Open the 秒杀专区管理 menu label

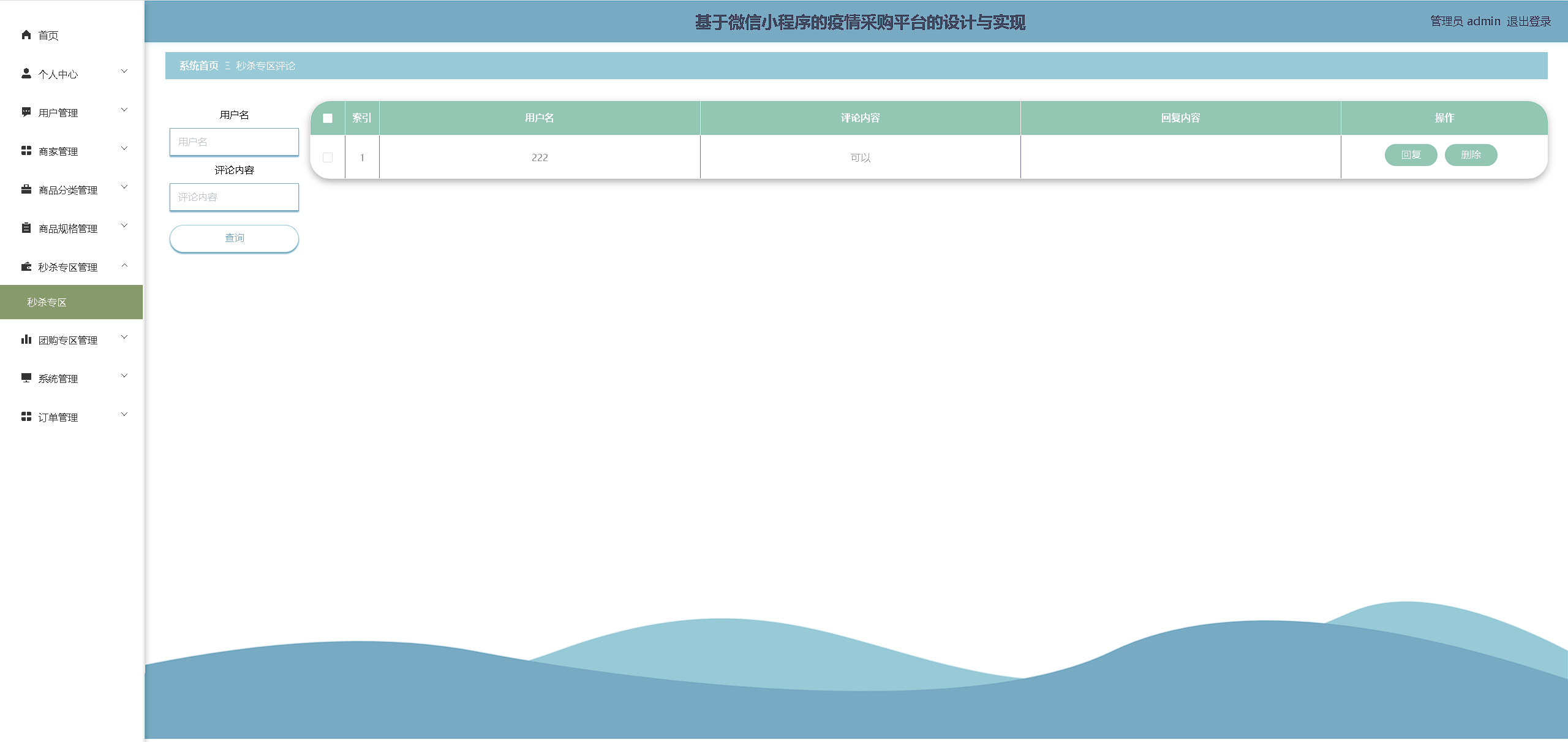pos(68,267)
